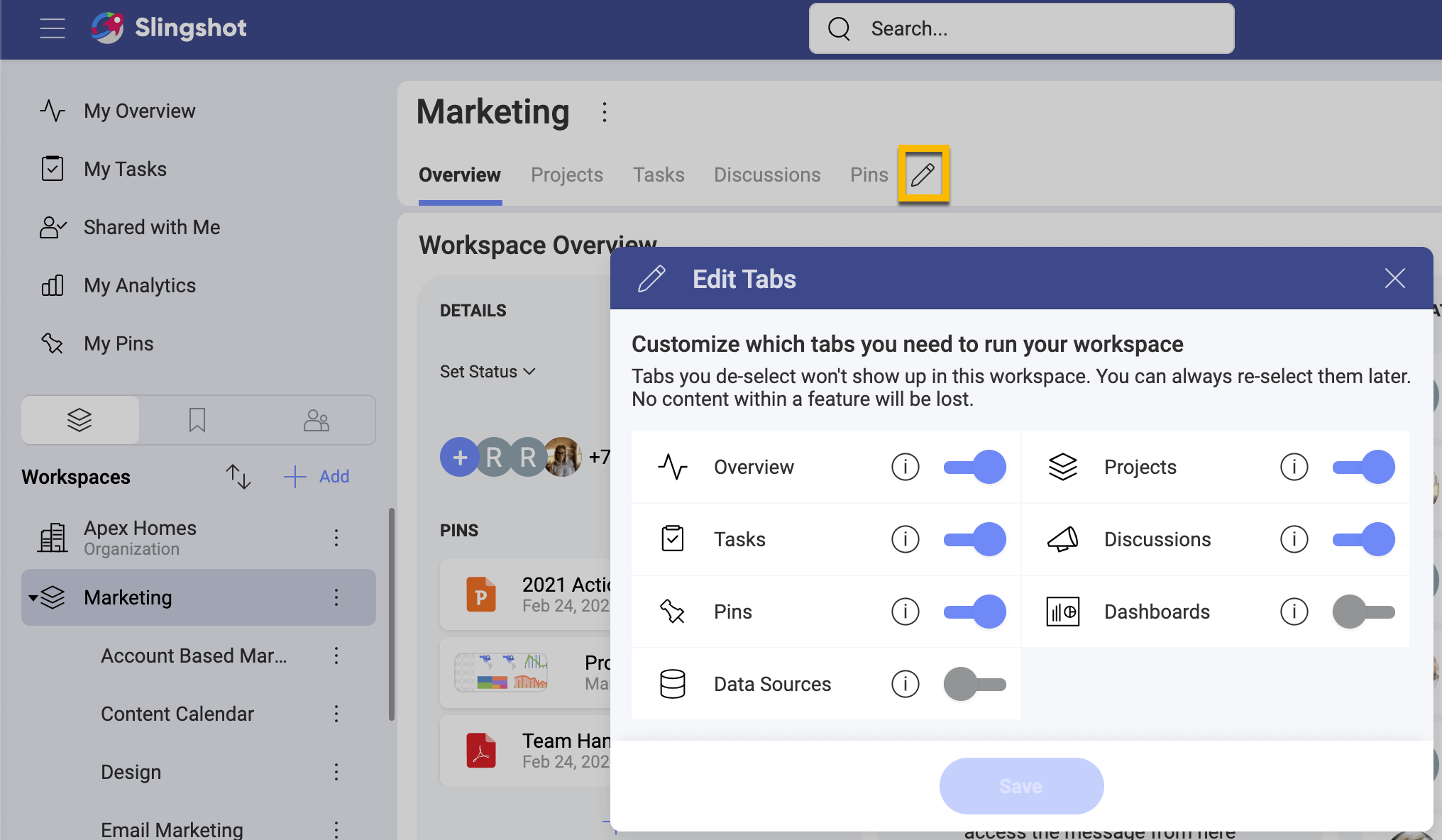Viewport: 1442px width, 840px height.
Task: Click the Dashboards chart icon
Action: [1062, 612]
